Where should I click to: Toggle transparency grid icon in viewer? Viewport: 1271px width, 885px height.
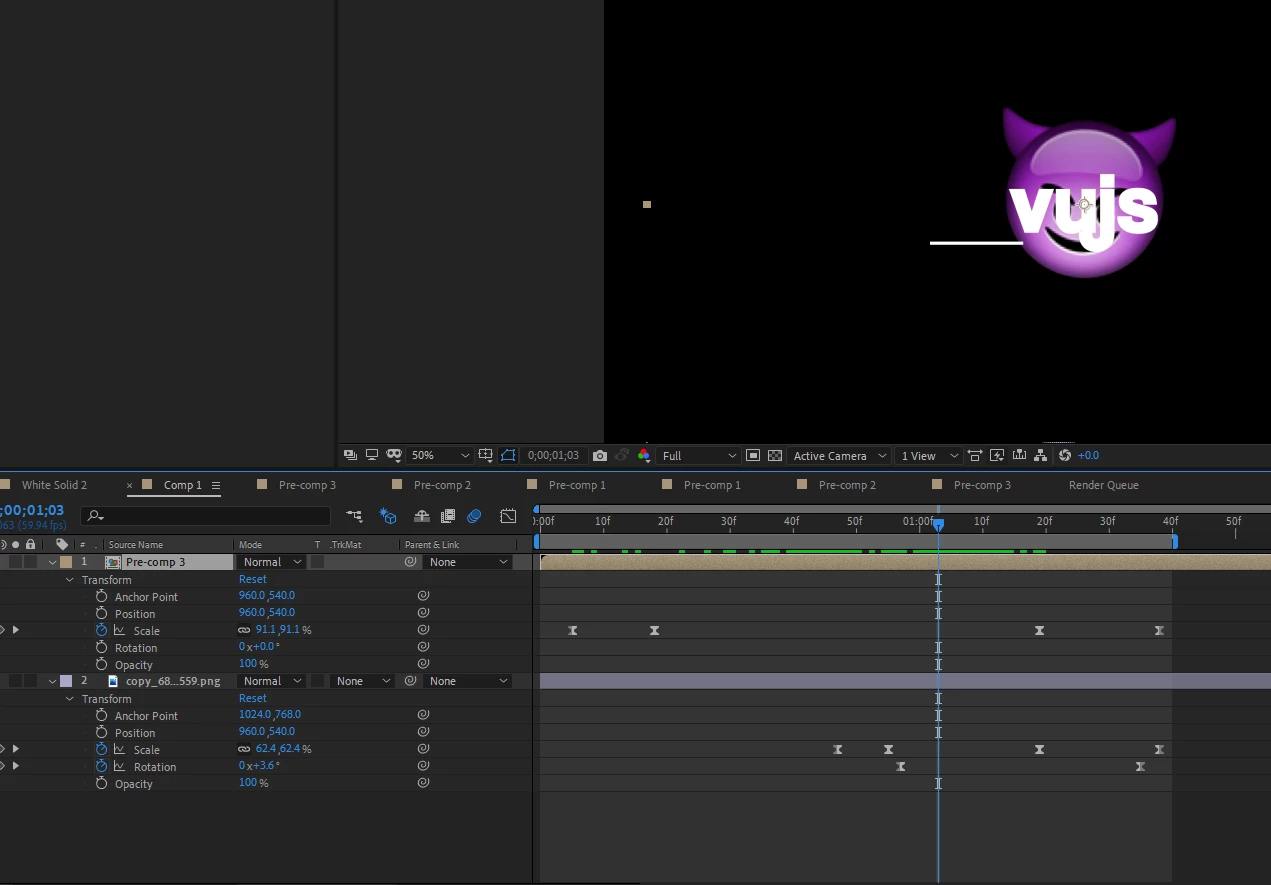(775, 455)
